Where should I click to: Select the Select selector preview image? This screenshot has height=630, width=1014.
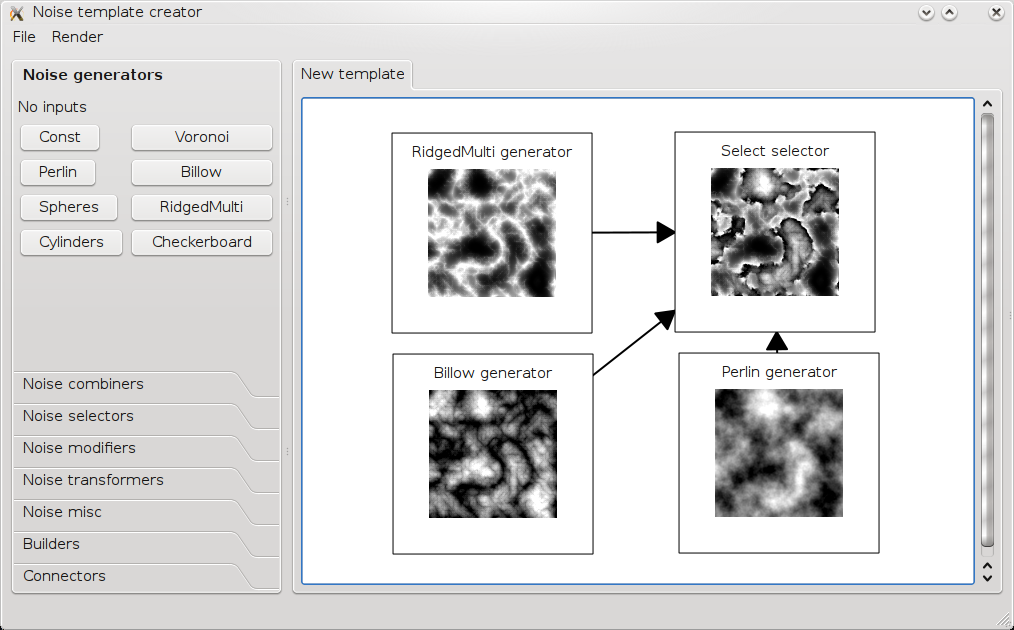774,232
